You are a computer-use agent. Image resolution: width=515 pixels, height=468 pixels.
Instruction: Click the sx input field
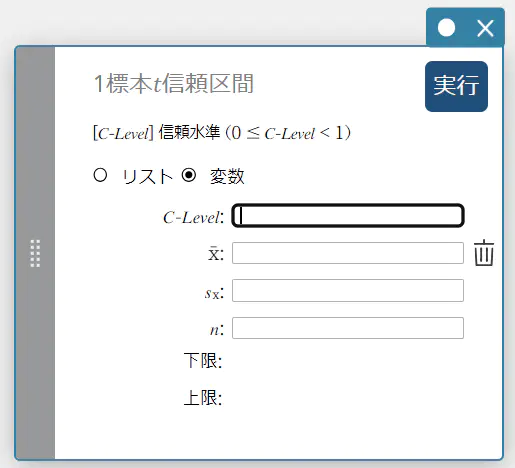[x=348, y=290]
